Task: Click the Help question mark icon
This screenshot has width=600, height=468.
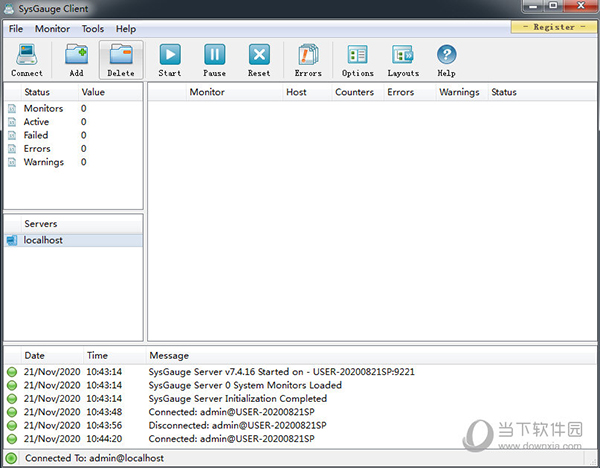Action: [447, 55]
